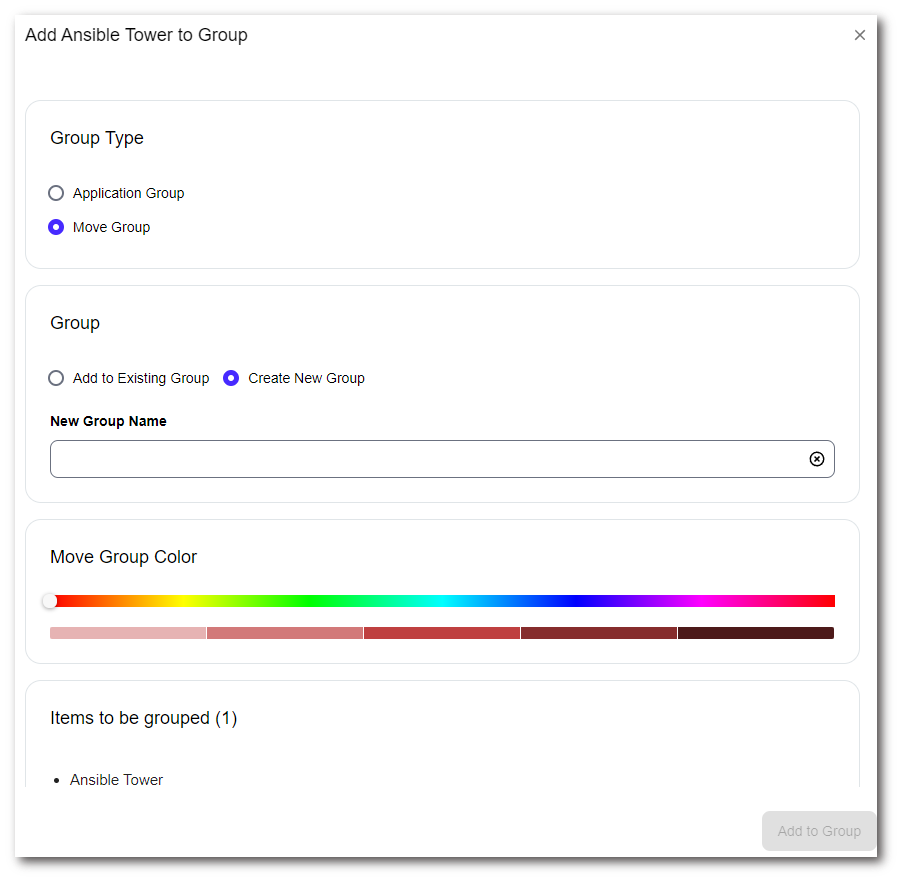Choose the second, muted rose swatch
This screenshot has height=882, width=902.
click(x=285, y=633)
